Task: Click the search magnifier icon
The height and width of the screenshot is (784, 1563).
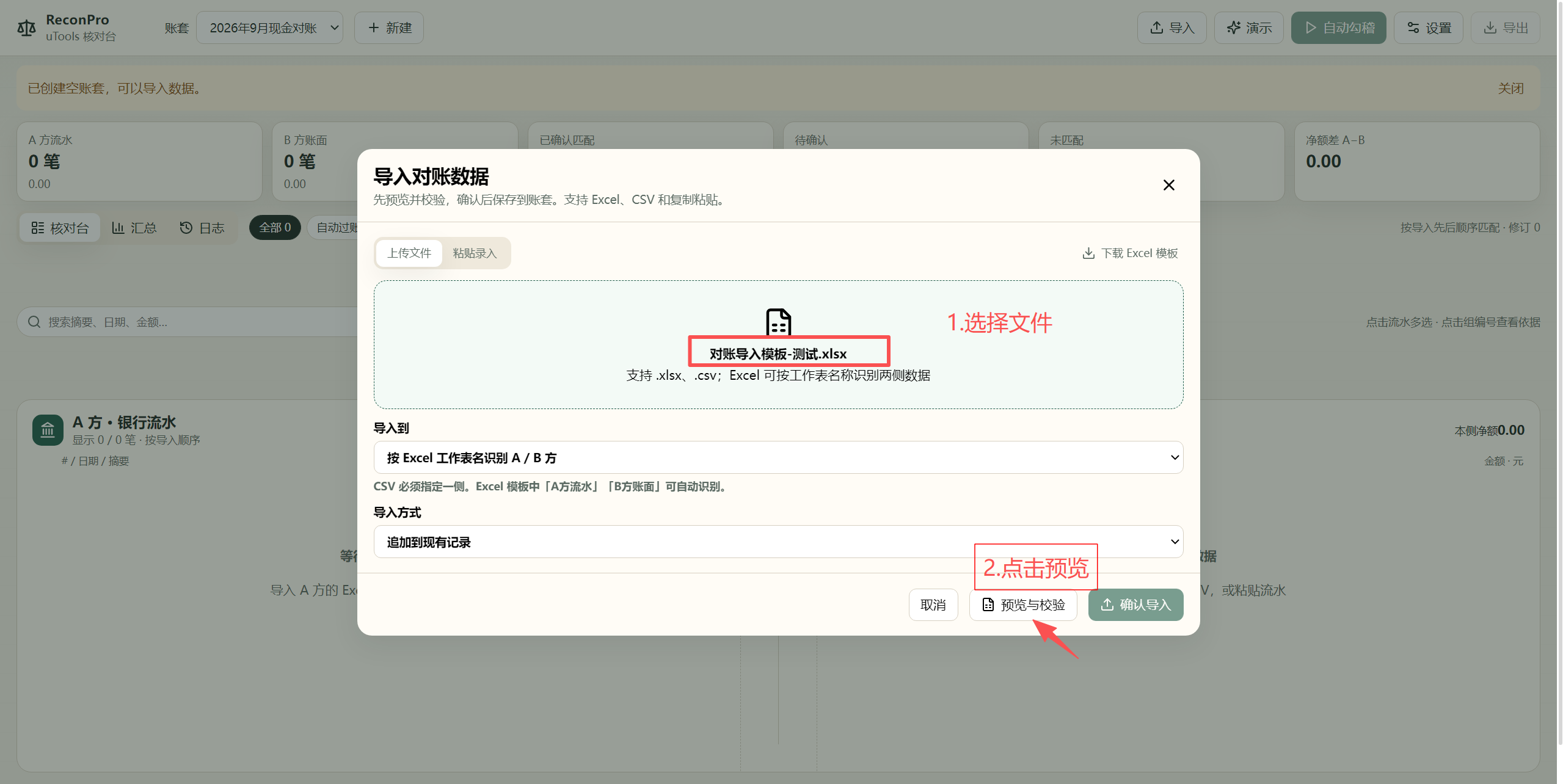Action: coord(34,322)
